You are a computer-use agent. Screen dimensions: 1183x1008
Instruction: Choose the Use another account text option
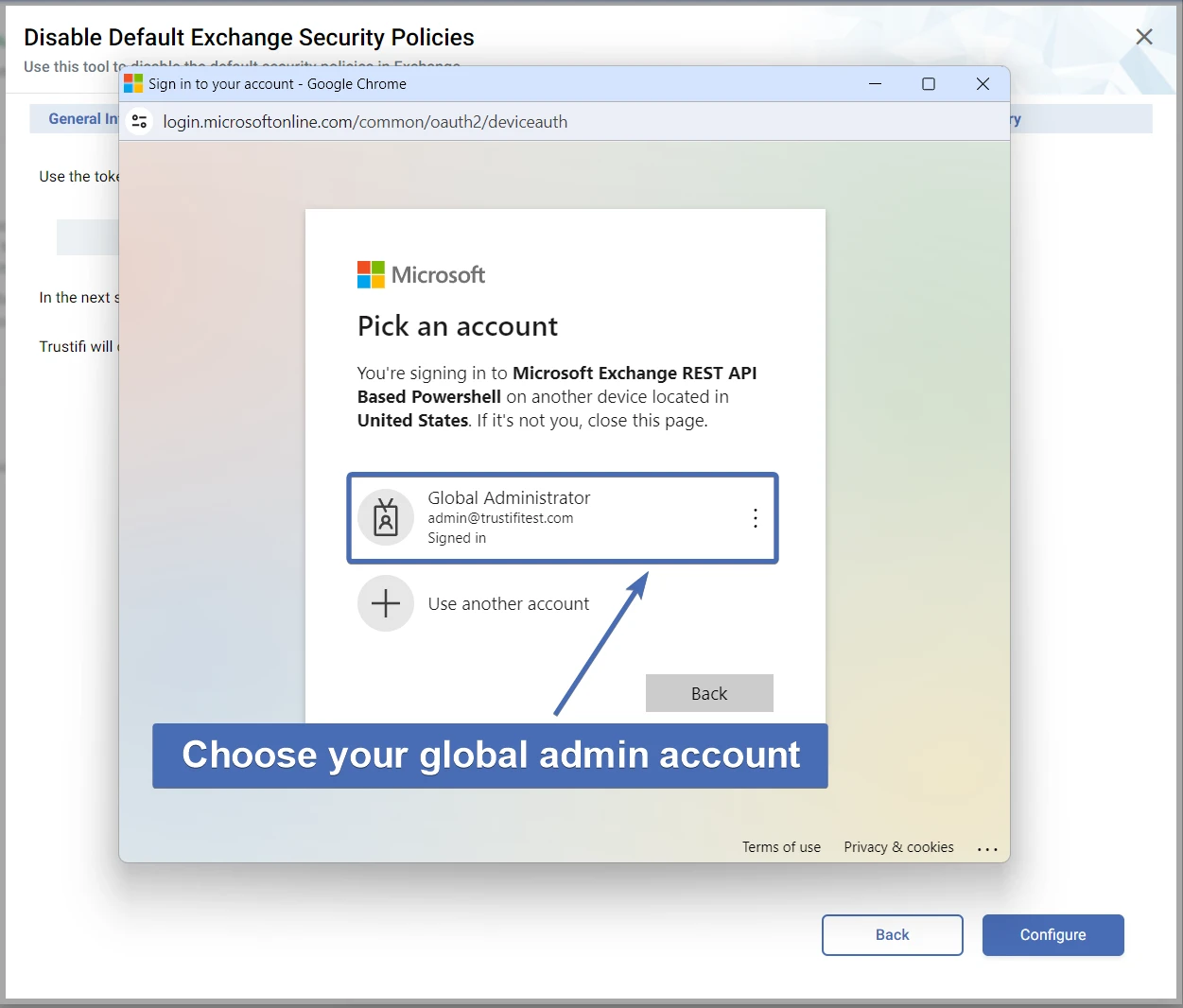pyautogui.click(x=508, y=603)
